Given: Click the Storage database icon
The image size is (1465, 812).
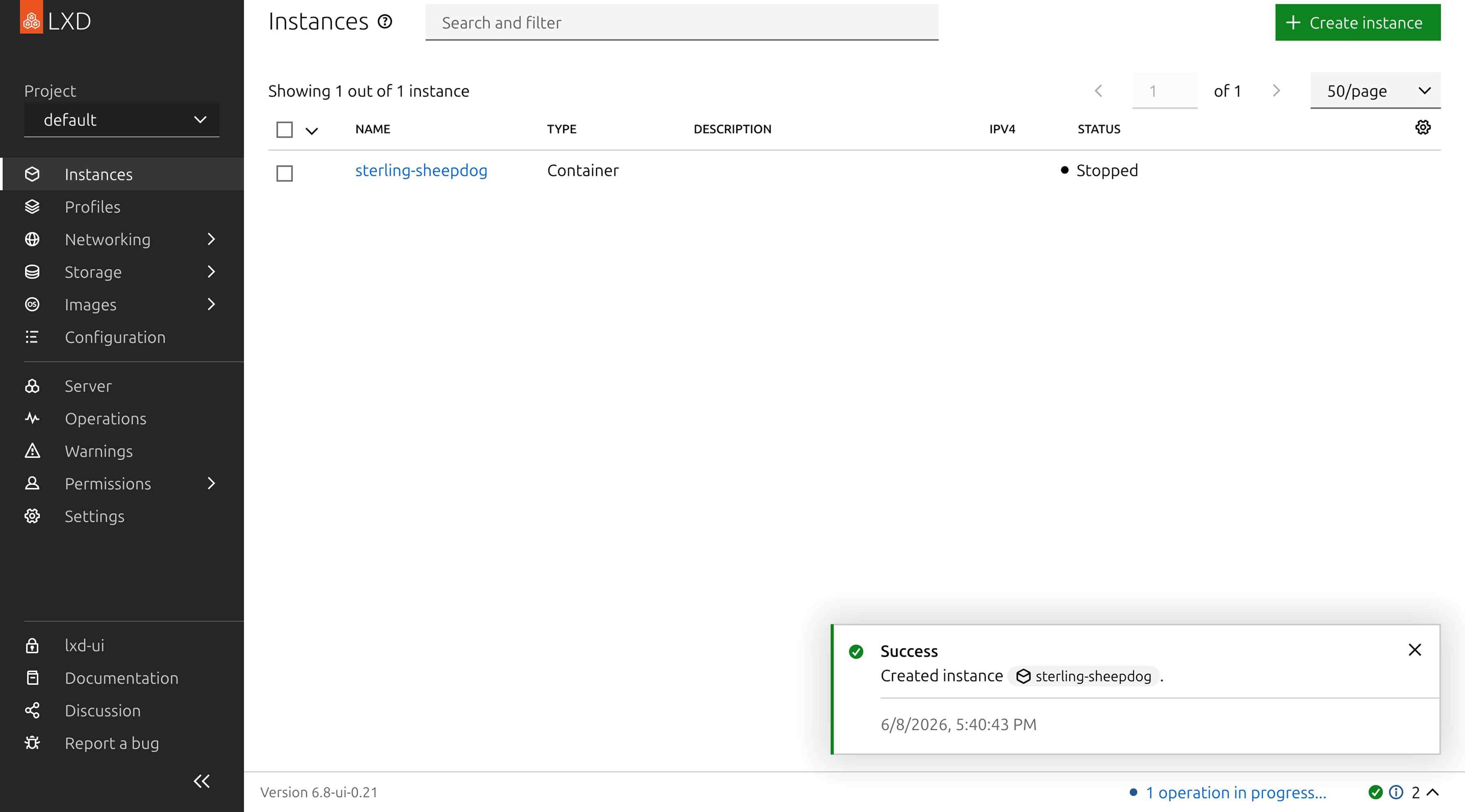Looking at the screenshot, I should tap(33, 272).
